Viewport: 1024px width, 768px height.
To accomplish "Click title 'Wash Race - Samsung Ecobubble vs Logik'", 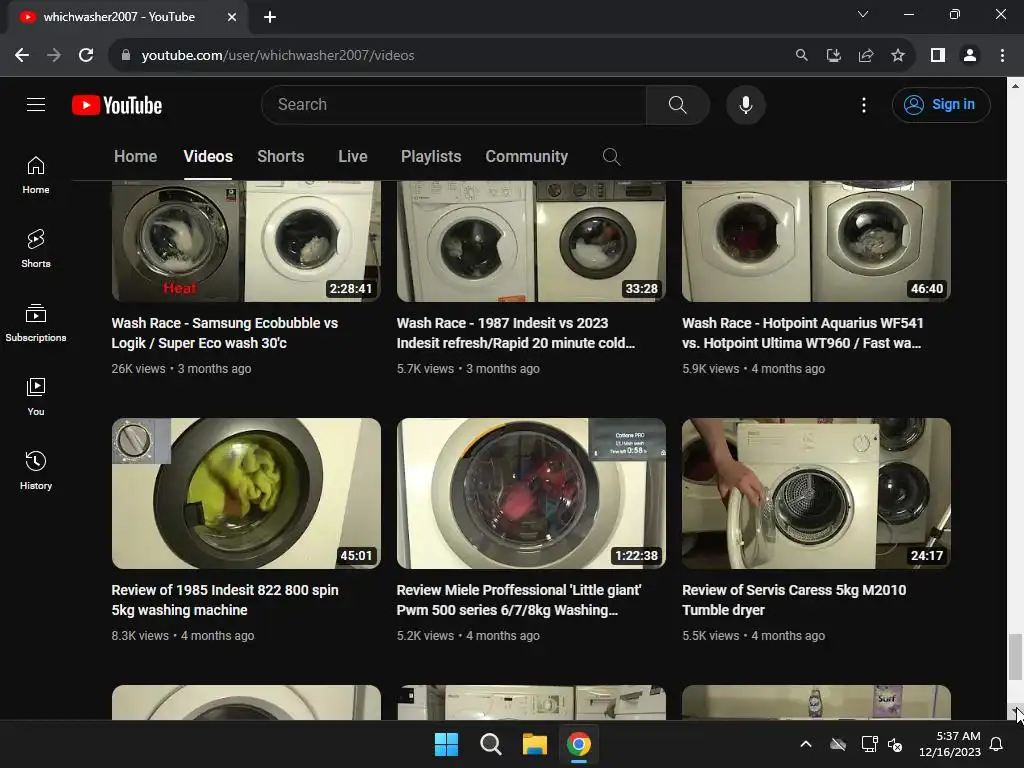I will pyautogui.click(x=225, y=333).
